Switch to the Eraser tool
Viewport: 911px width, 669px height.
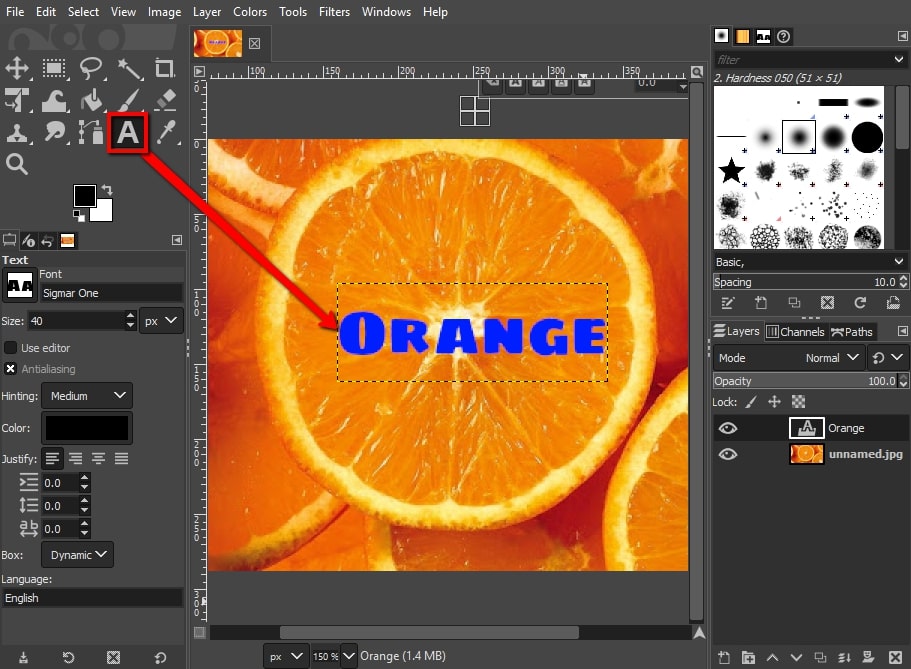(165, 100)
